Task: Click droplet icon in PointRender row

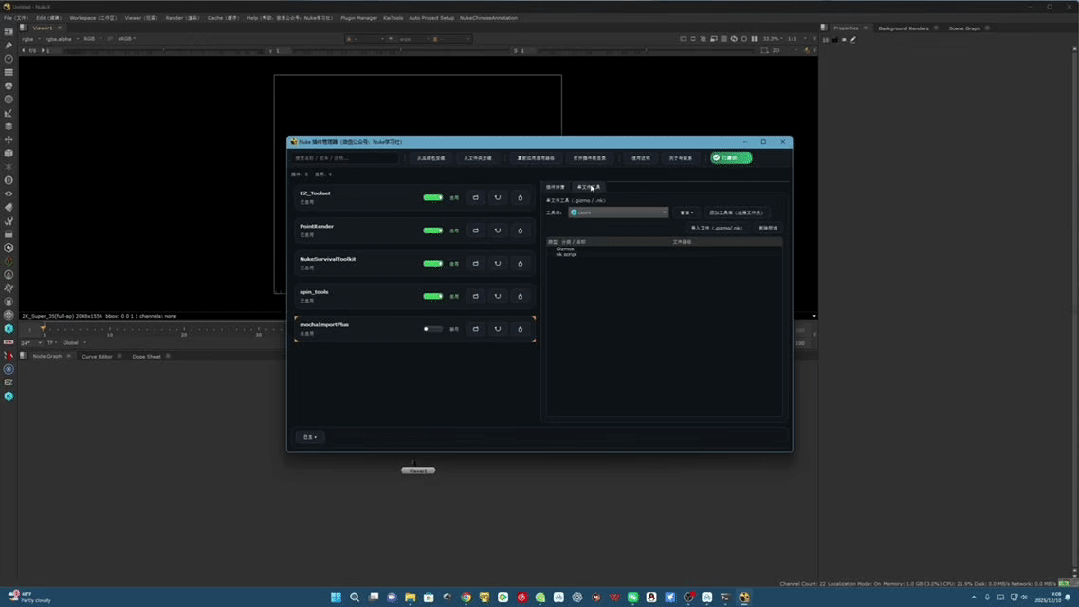Action: coord(520,231)
